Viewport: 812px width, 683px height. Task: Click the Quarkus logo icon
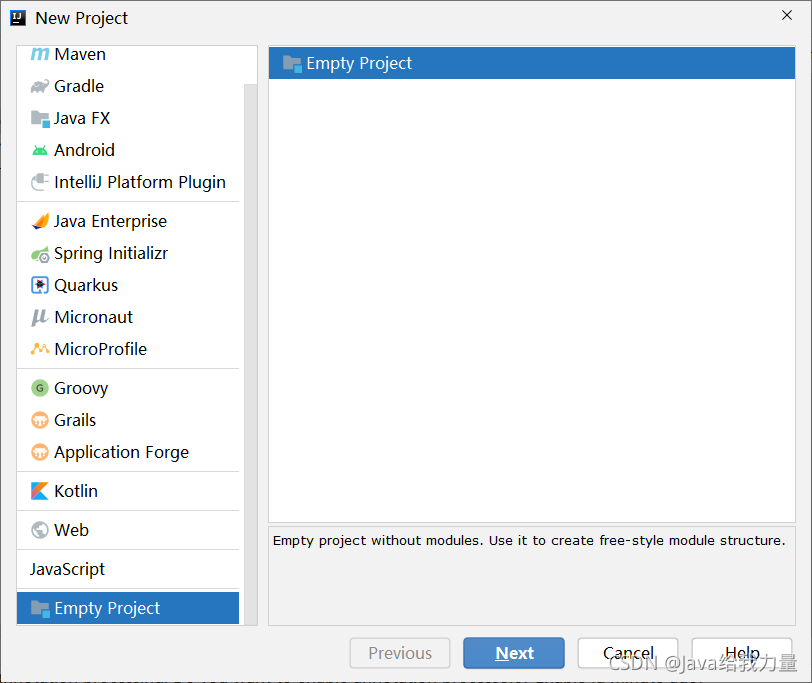pos(39,285)
